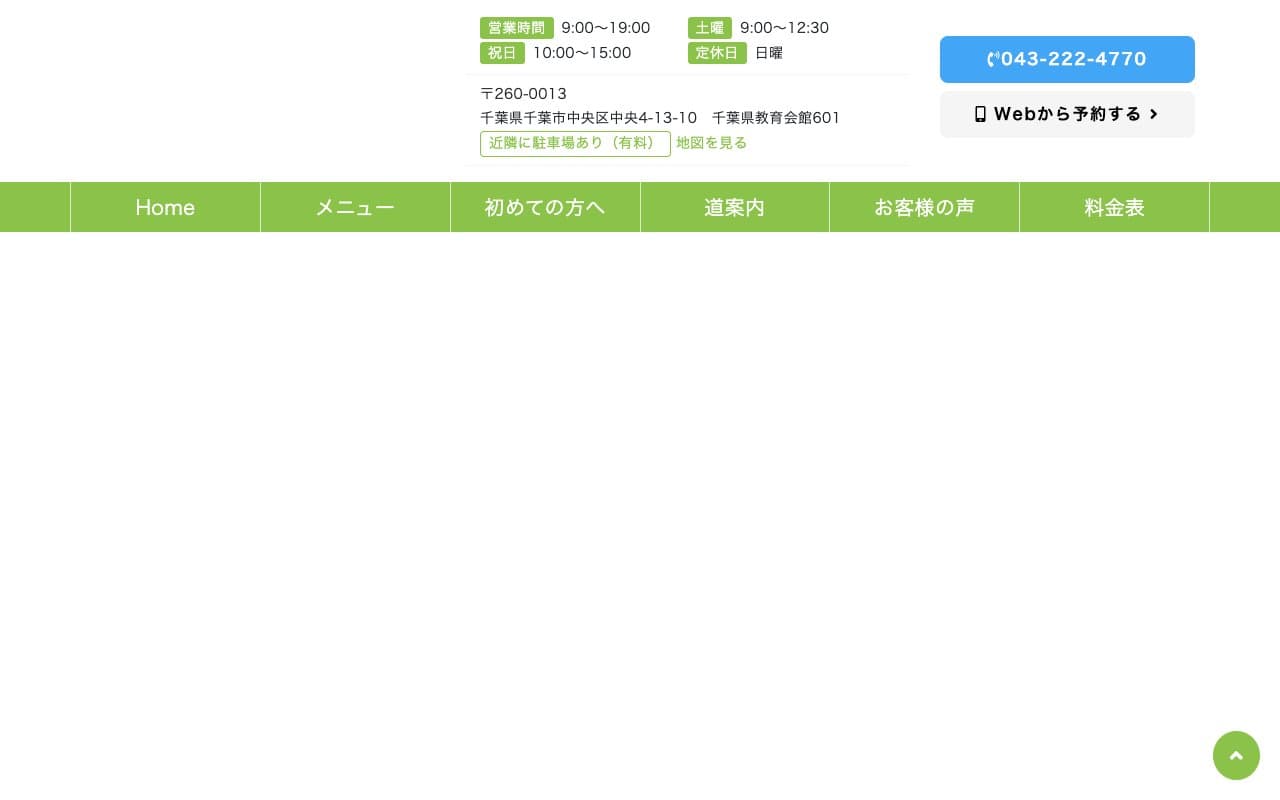Click the 営業時間 green label
Viewport: 1280px width, 800px height.
coord(516,28)
